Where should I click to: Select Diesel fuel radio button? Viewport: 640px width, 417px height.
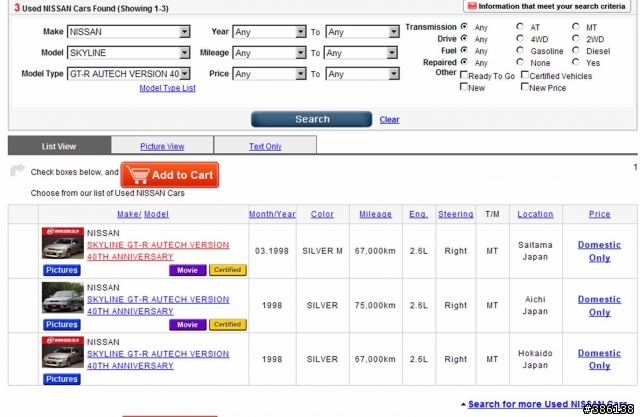tap(576, 50)
